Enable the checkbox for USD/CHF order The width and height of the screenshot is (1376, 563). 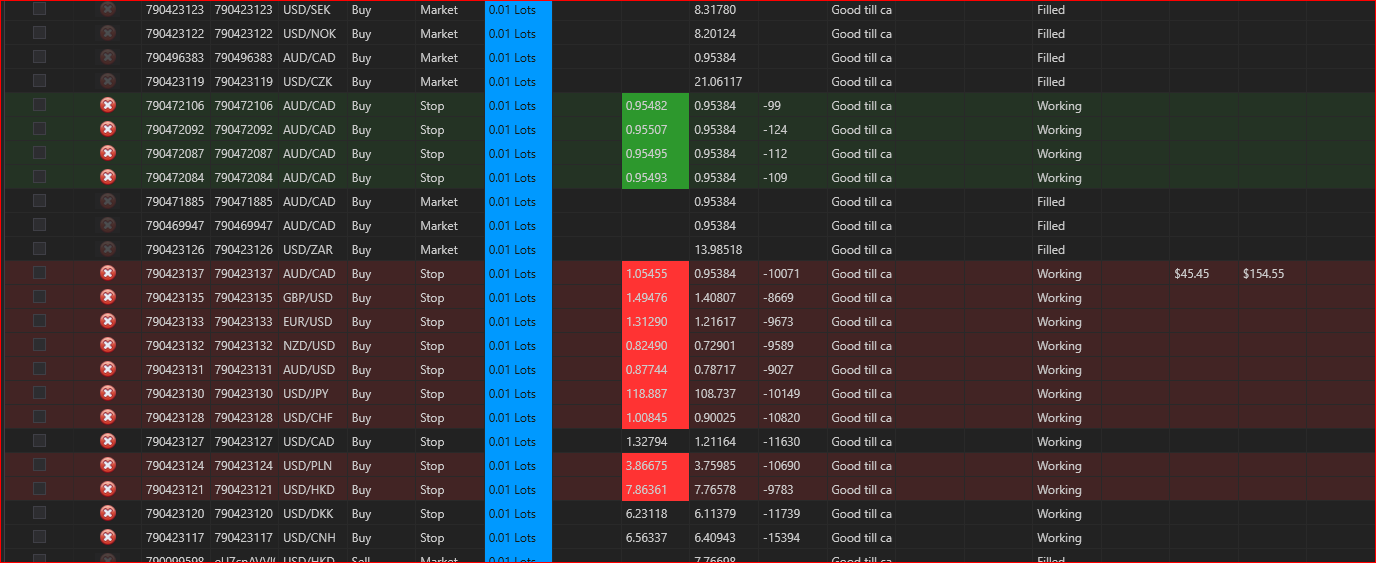[x=40, y=417]
